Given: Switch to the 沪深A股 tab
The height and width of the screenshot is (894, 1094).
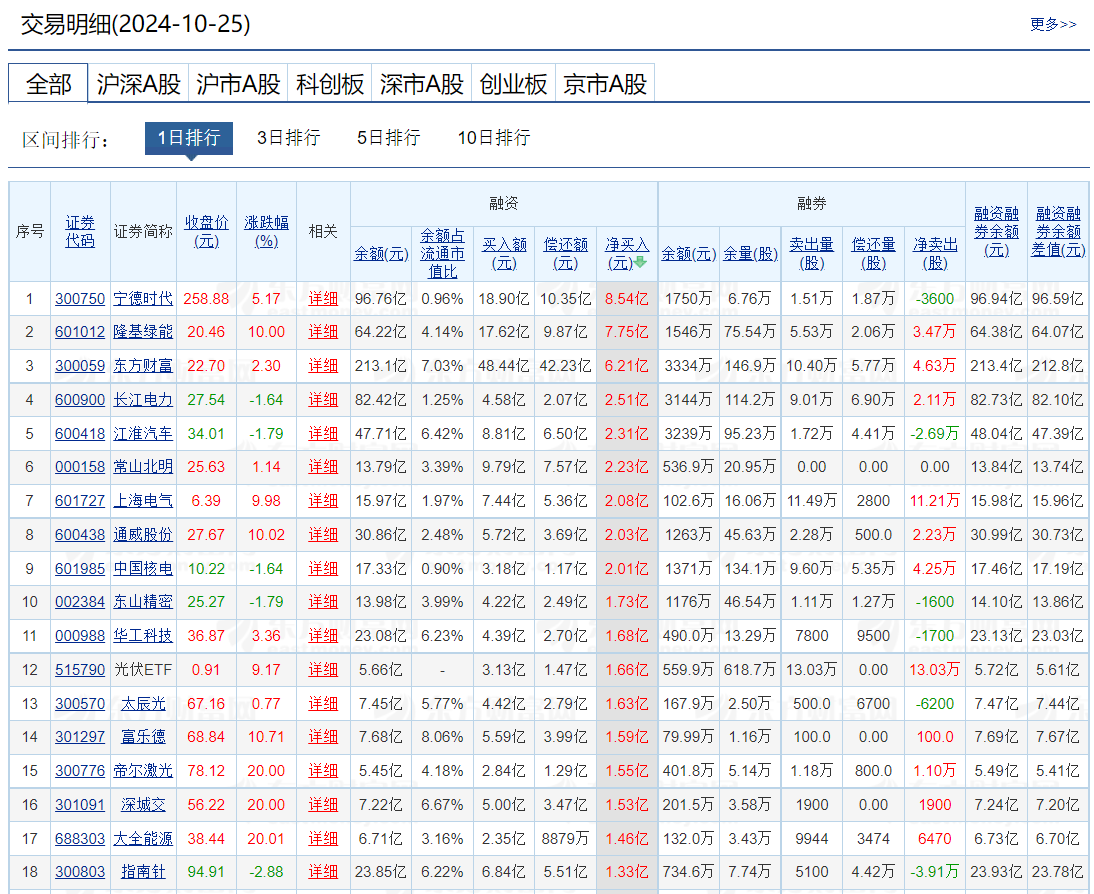Looking at the screenshot, I should click(138, 84).
